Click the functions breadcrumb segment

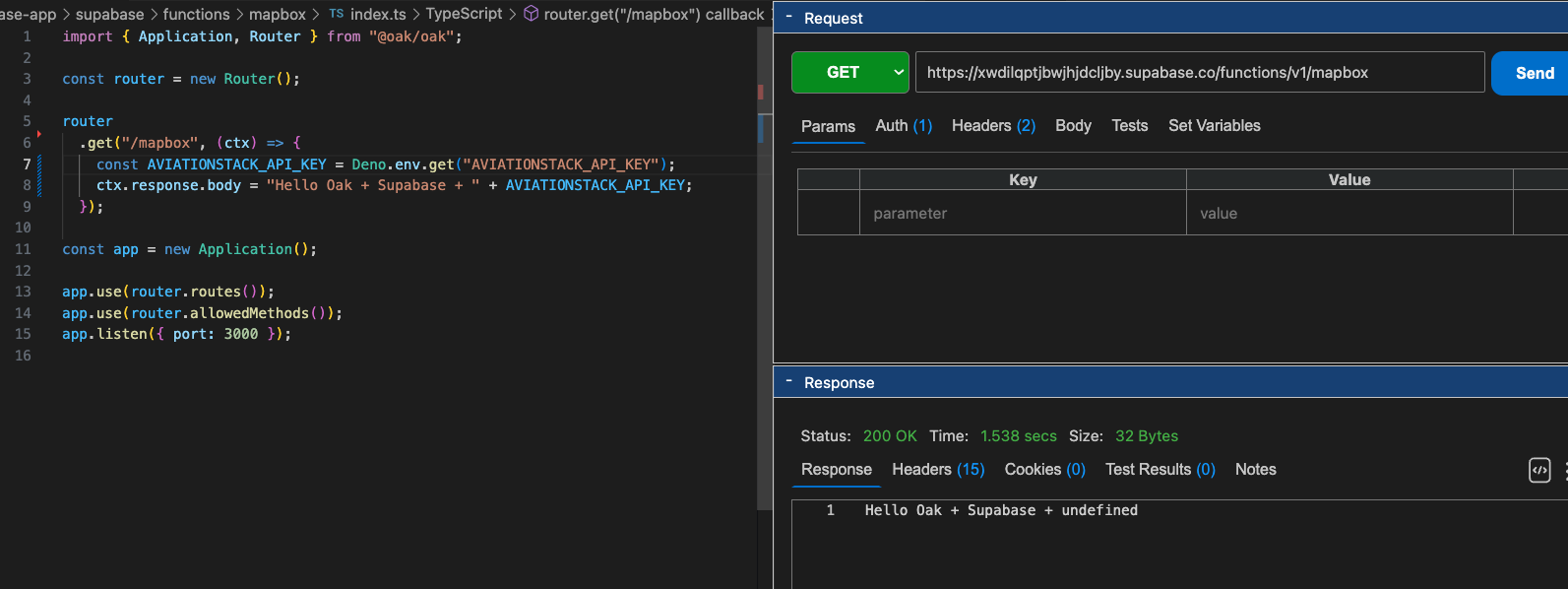[x=196, y=14]
